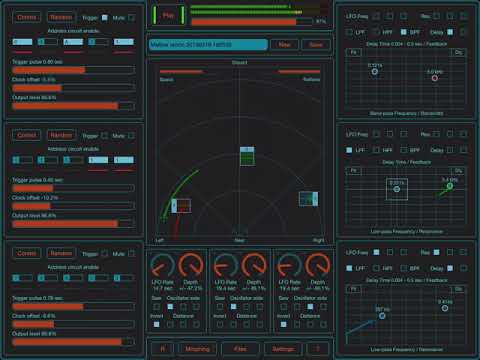Click the question mark help button
Viewport: 480px width, 360px height.
(x=318, y=349)
